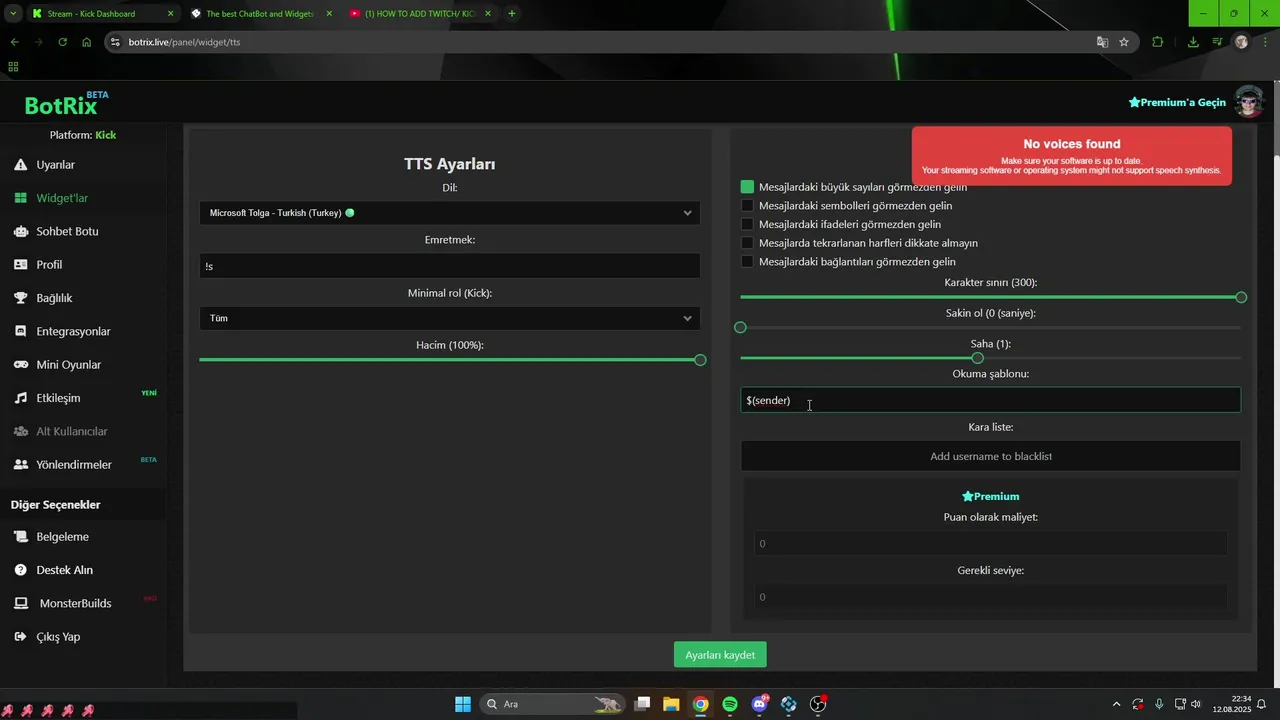Click the Sakin ol slider handle
Image resolution: width=1280 pixels, height=720 pixels.
(740, 328)
